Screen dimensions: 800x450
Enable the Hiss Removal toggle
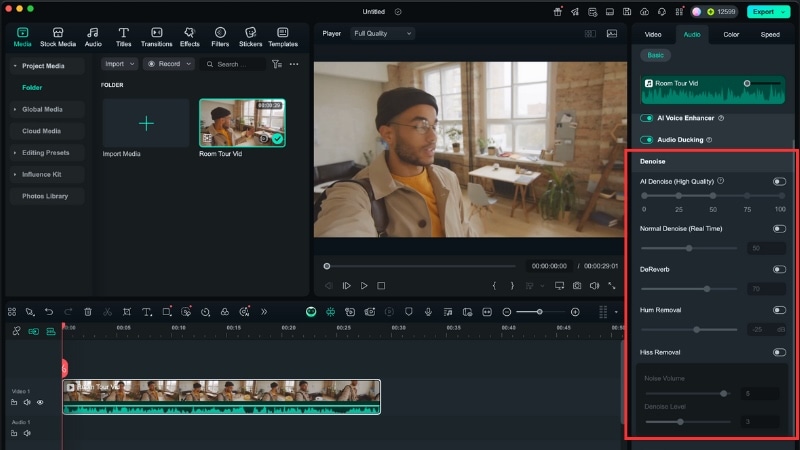tap(779, 352)
